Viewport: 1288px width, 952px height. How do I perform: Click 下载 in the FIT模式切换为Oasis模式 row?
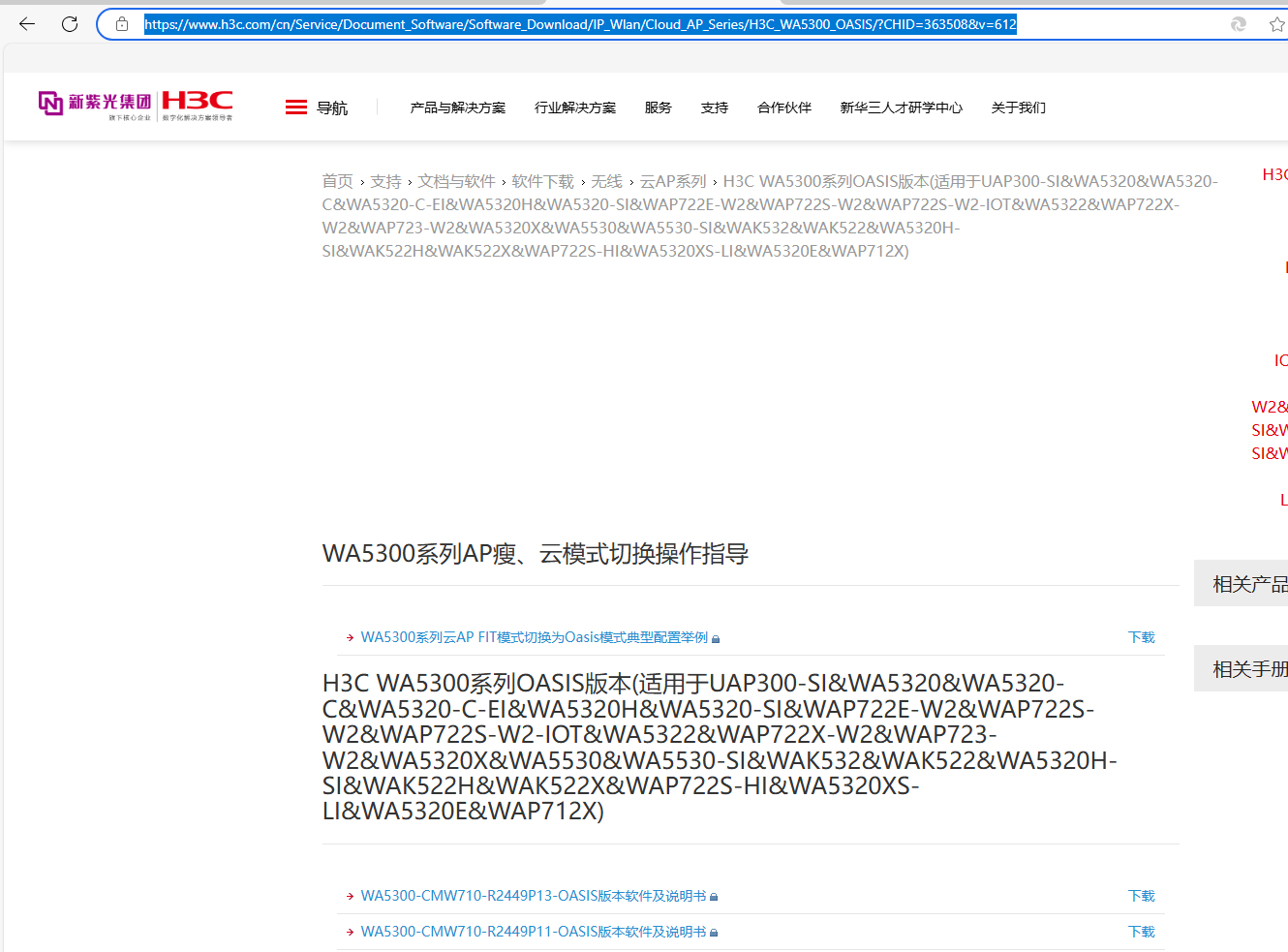(1142, 637)
